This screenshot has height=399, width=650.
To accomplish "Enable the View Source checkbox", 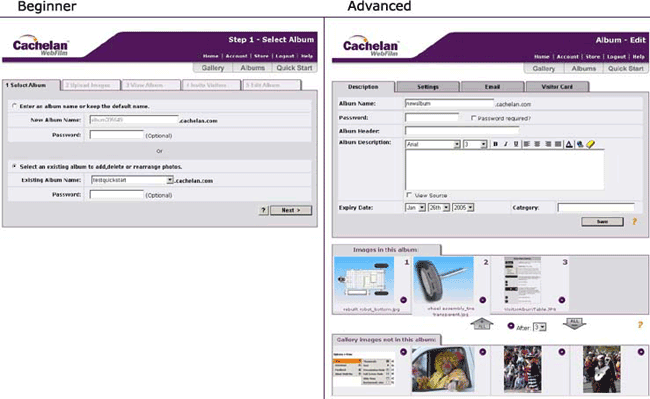I will click(x=409, y=195).
